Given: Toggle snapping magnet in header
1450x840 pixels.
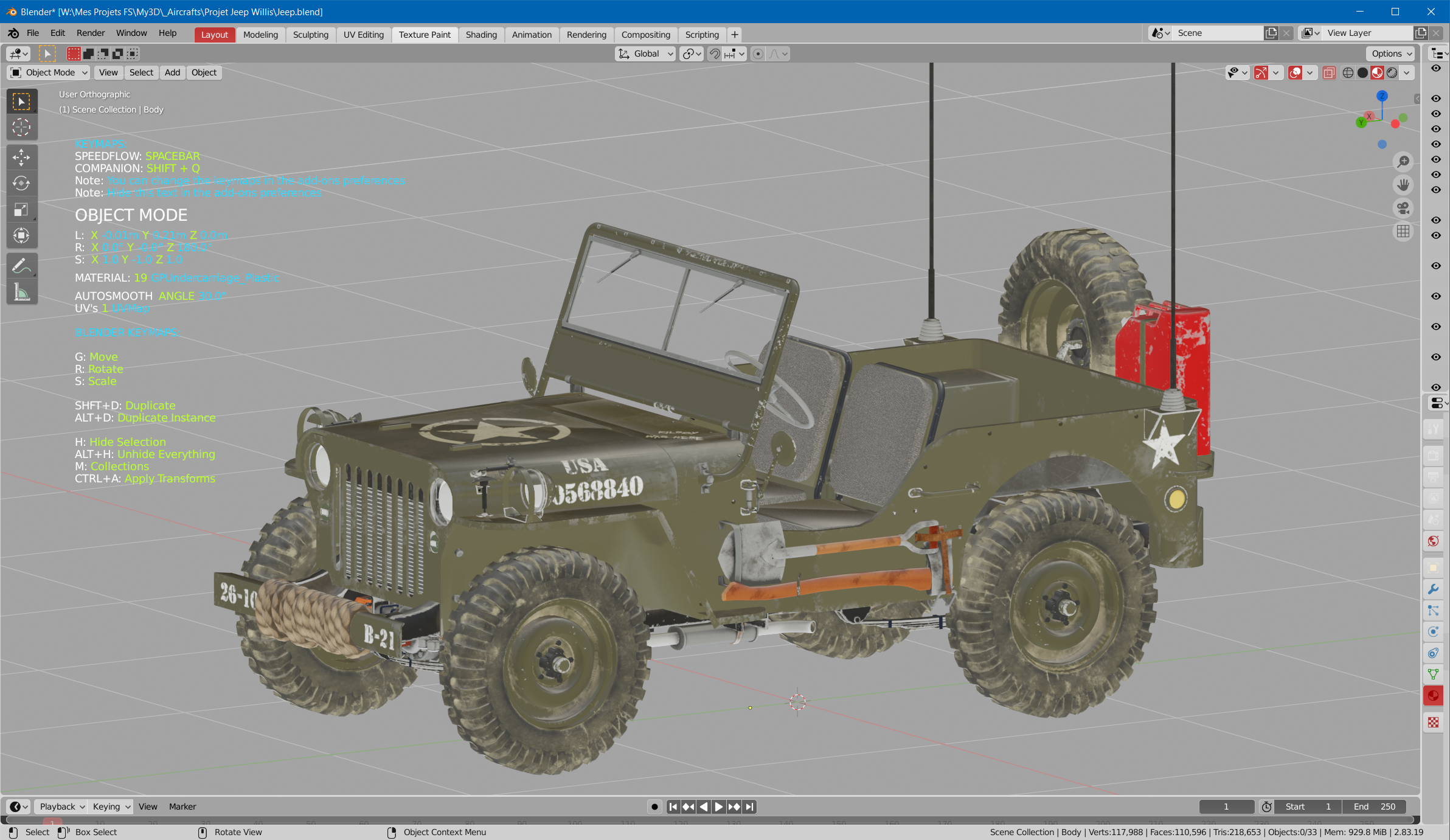Looking at the screenshot, I should pyautogui.click(x=715, y=54).
